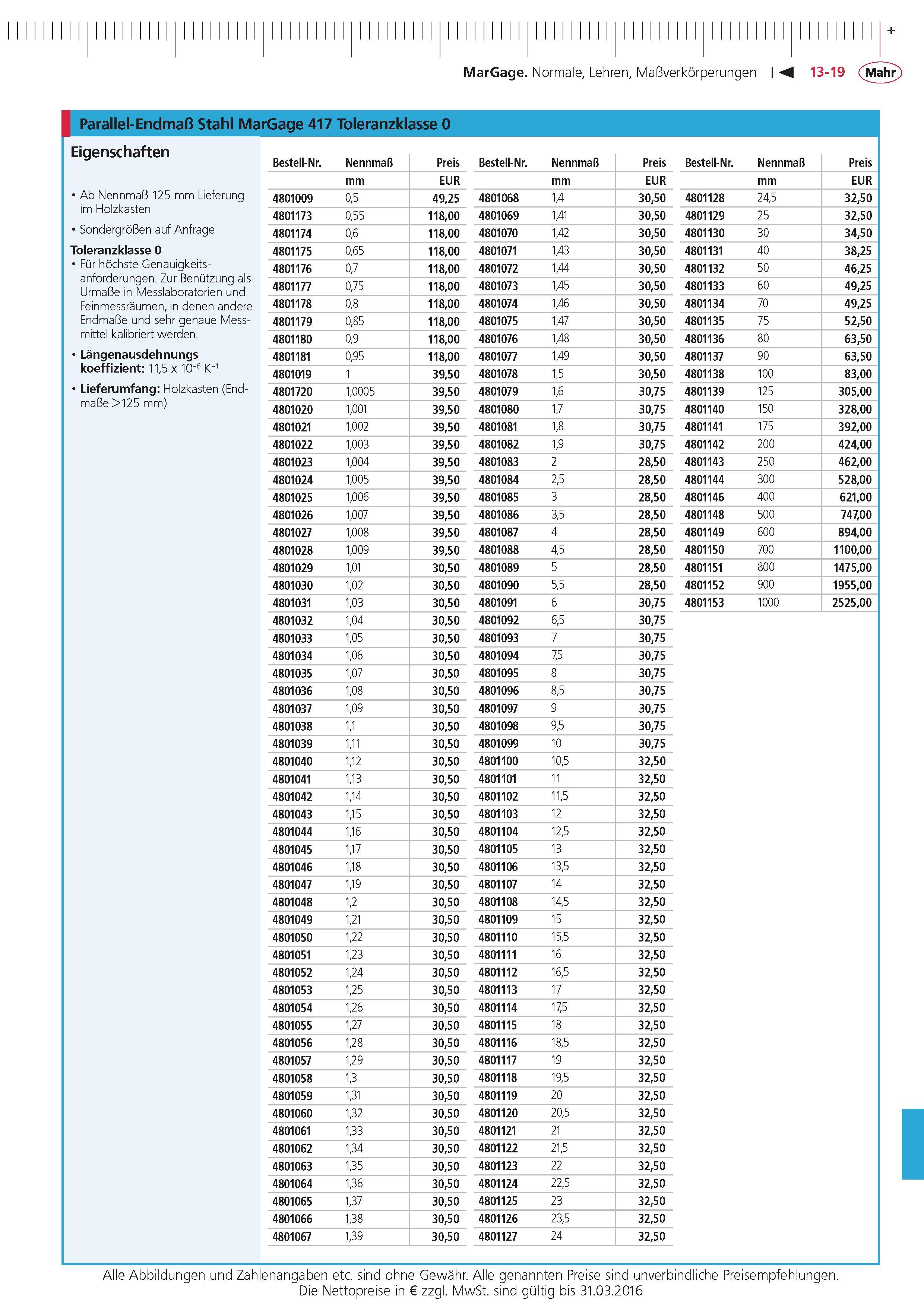Screen dimensions: 924x1307
Task: Click price 28,50 for 4801083
Action: pos(652,462)
